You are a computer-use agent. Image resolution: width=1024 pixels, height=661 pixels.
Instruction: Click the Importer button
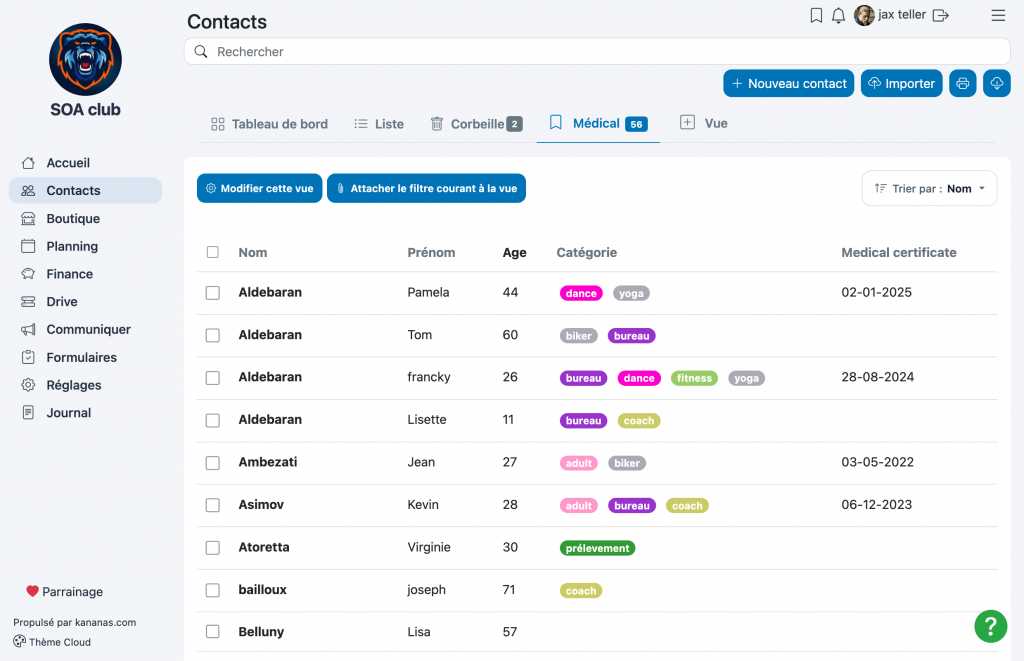pos(901,83)
